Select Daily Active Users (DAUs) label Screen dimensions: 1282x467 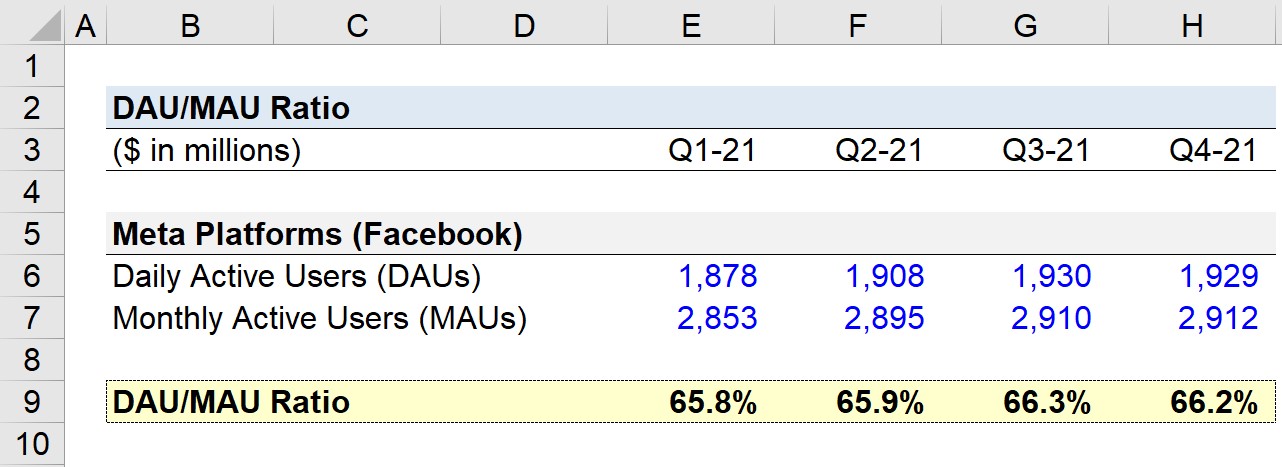click(296, 276)
